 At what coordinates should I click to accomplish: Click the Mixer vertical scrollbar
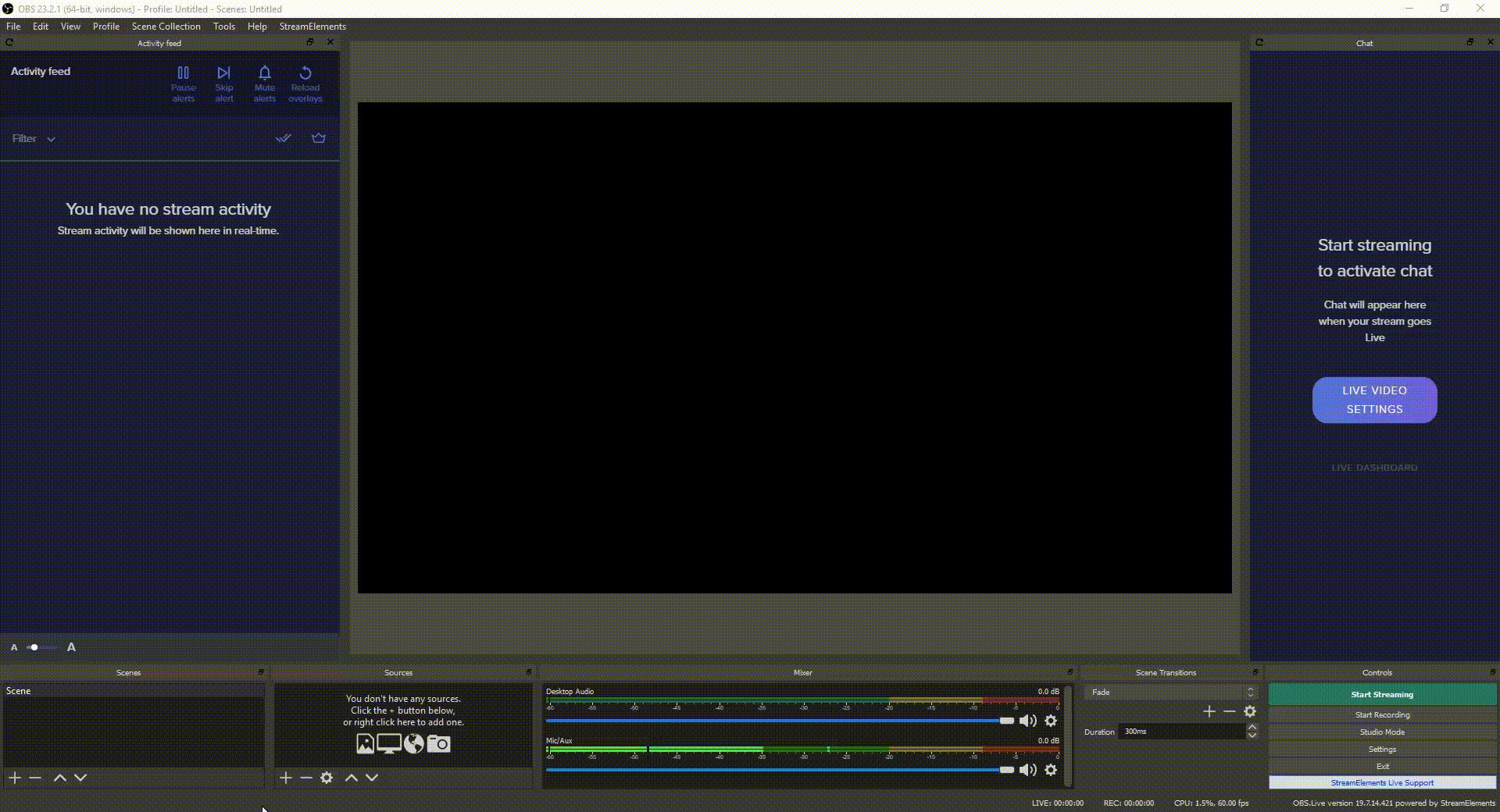point(1068,736)
